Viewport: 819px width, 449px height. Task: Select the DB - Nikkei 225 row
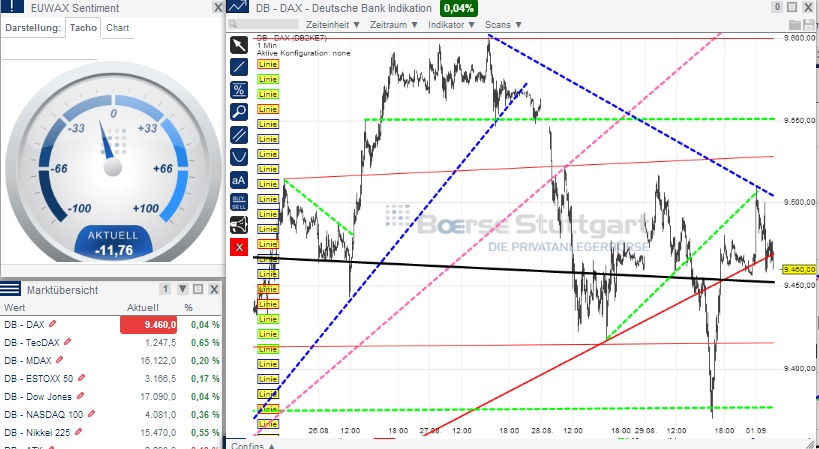[112, 432]
